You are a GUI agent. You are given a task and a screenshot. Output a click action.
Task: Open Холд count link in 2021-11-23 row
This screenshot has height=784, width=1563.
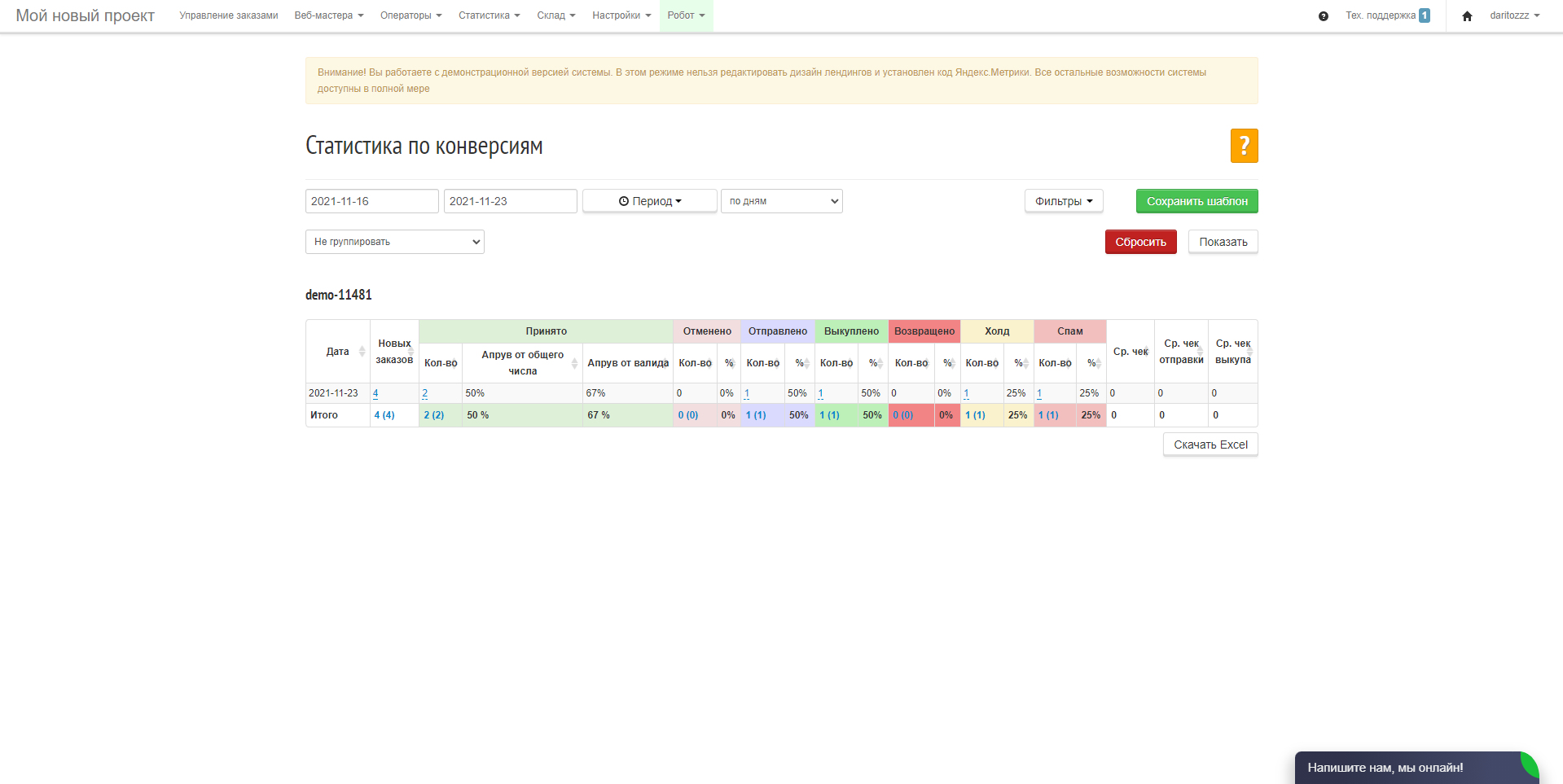[967, 393]
